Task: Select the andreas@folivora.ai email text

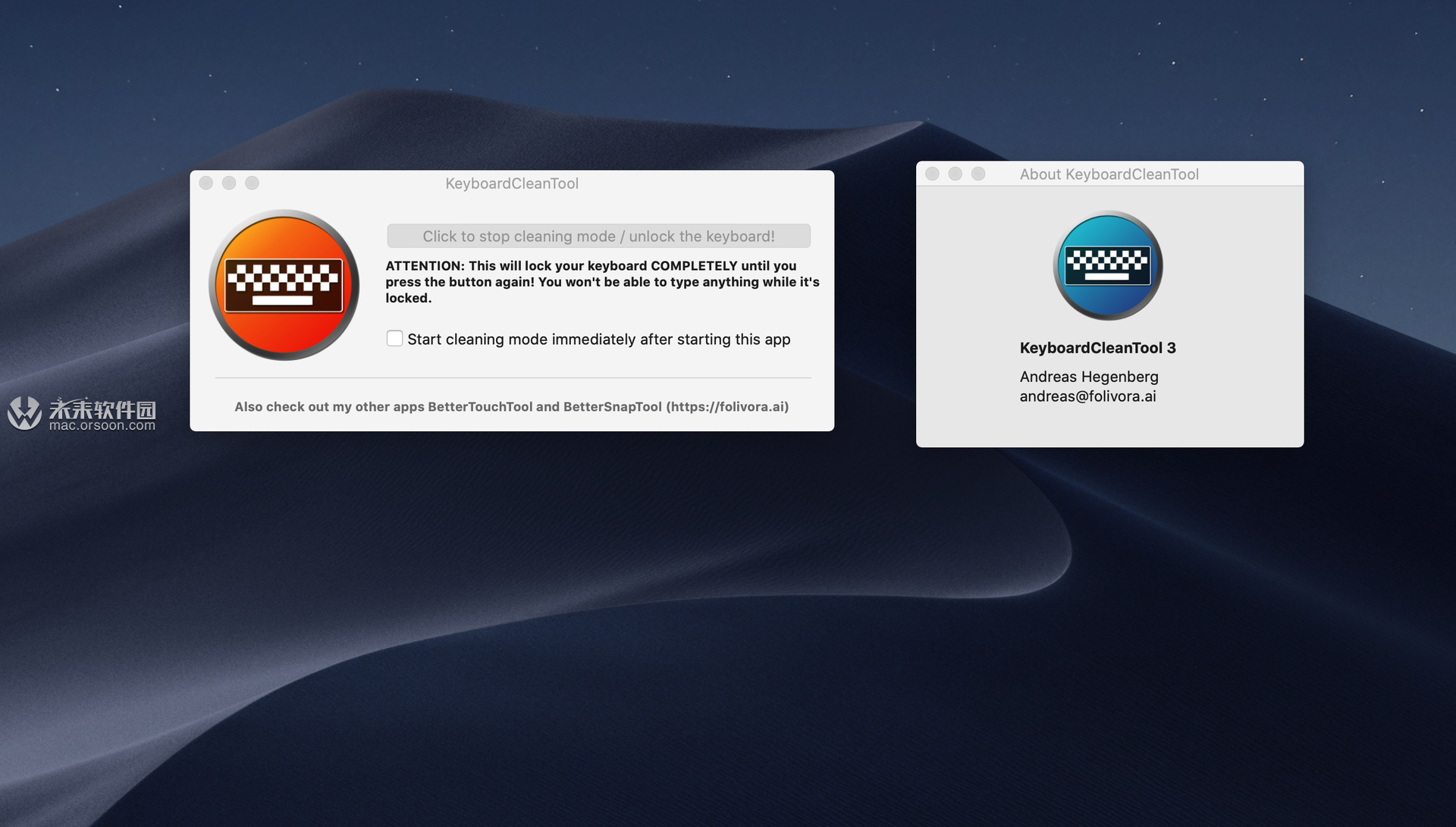Action: click(1087, 396)
